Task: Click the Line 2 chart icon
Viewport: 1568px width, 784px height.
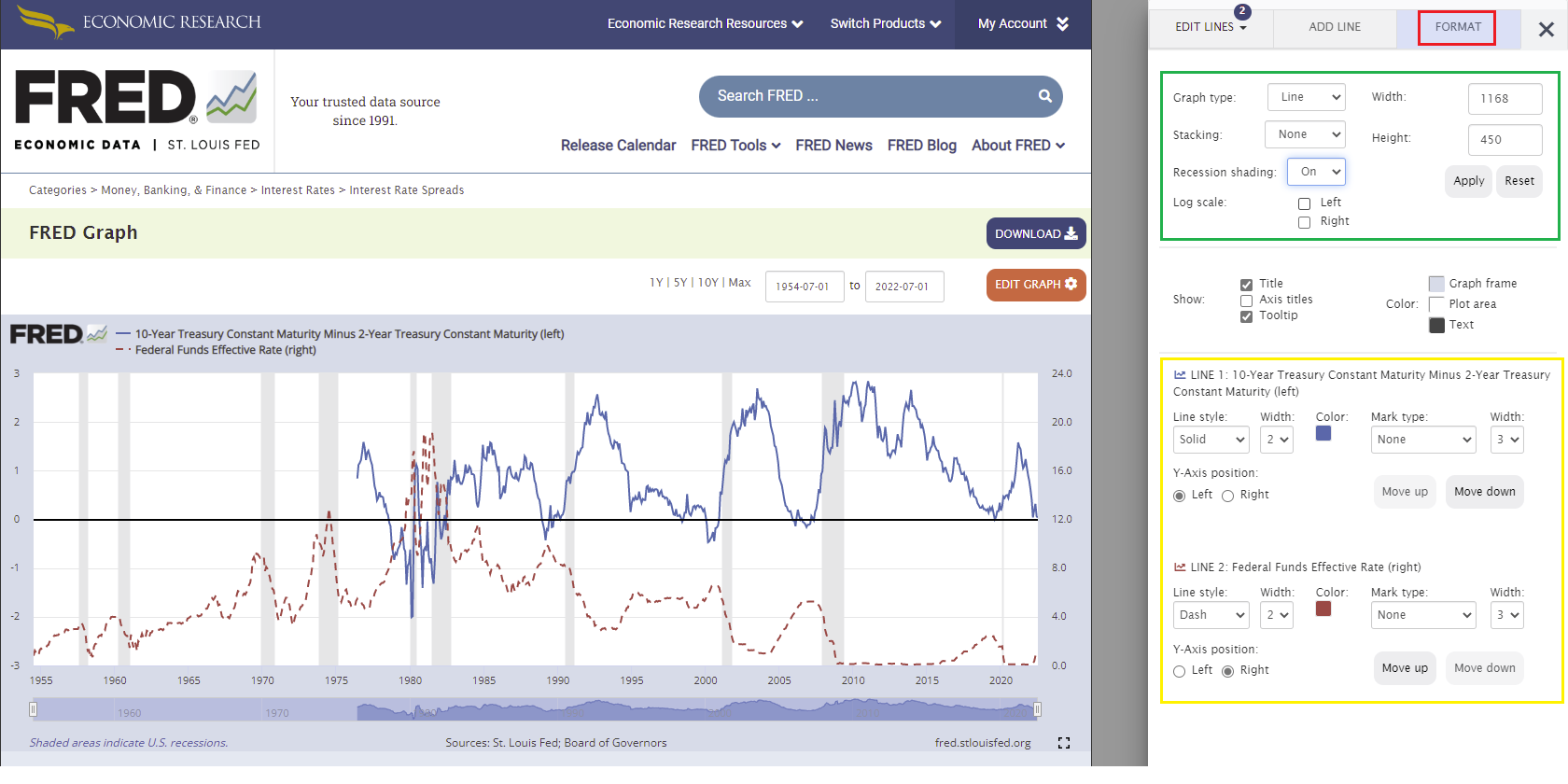Action: coord(1180,567)
